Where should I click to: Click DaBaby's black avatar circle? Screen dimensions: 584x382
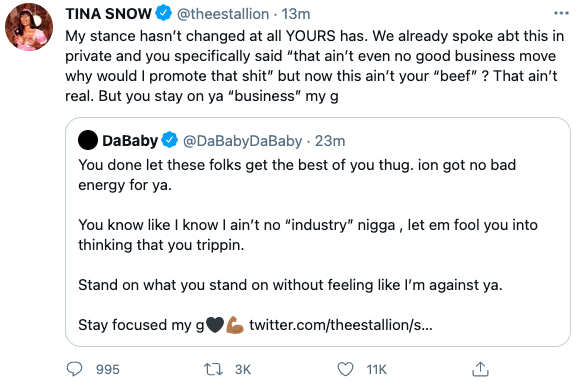point(88,140)
